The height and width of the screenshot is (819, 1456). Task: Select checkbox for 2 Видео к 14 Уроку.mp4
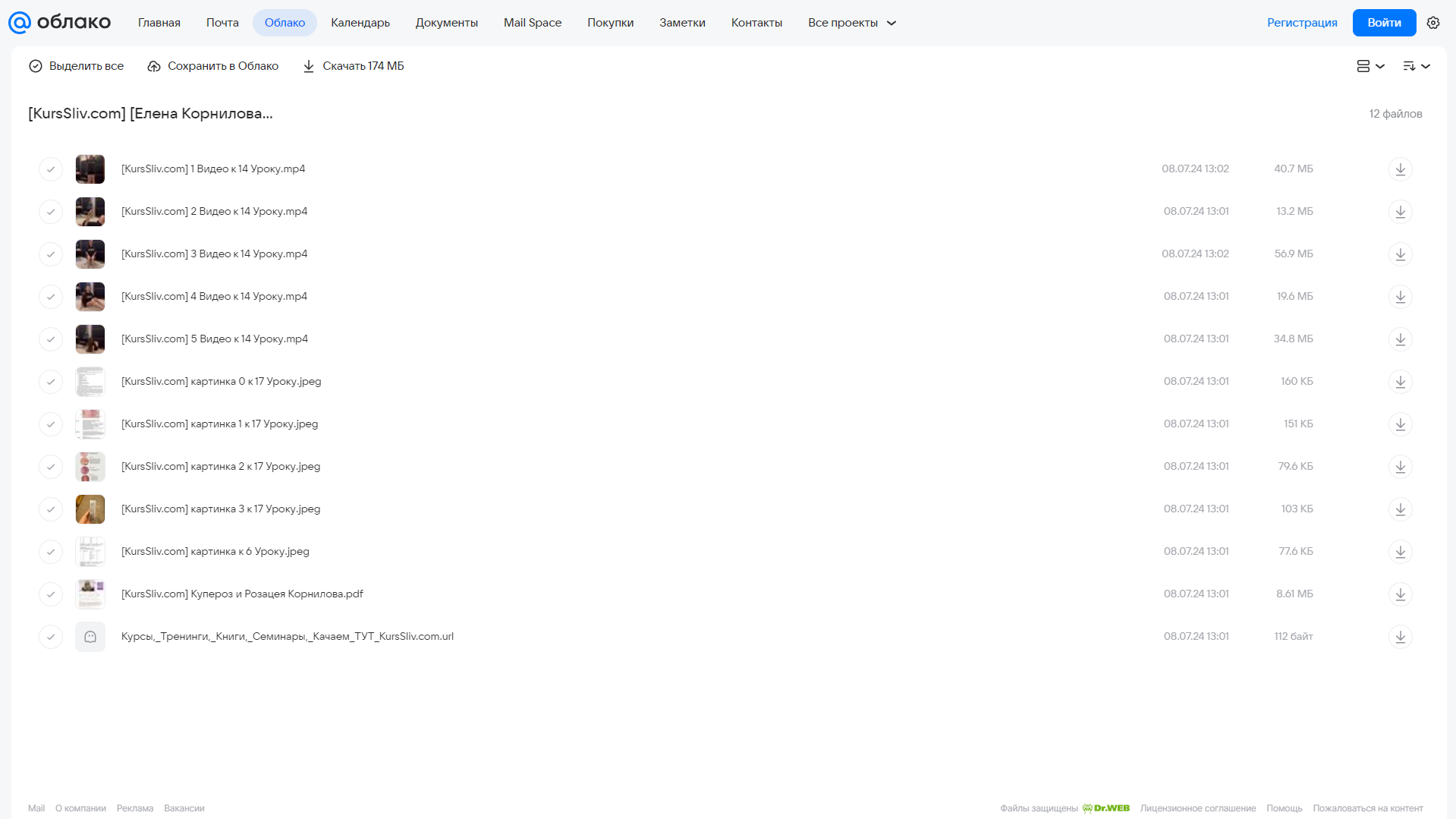tap(51, 212)
